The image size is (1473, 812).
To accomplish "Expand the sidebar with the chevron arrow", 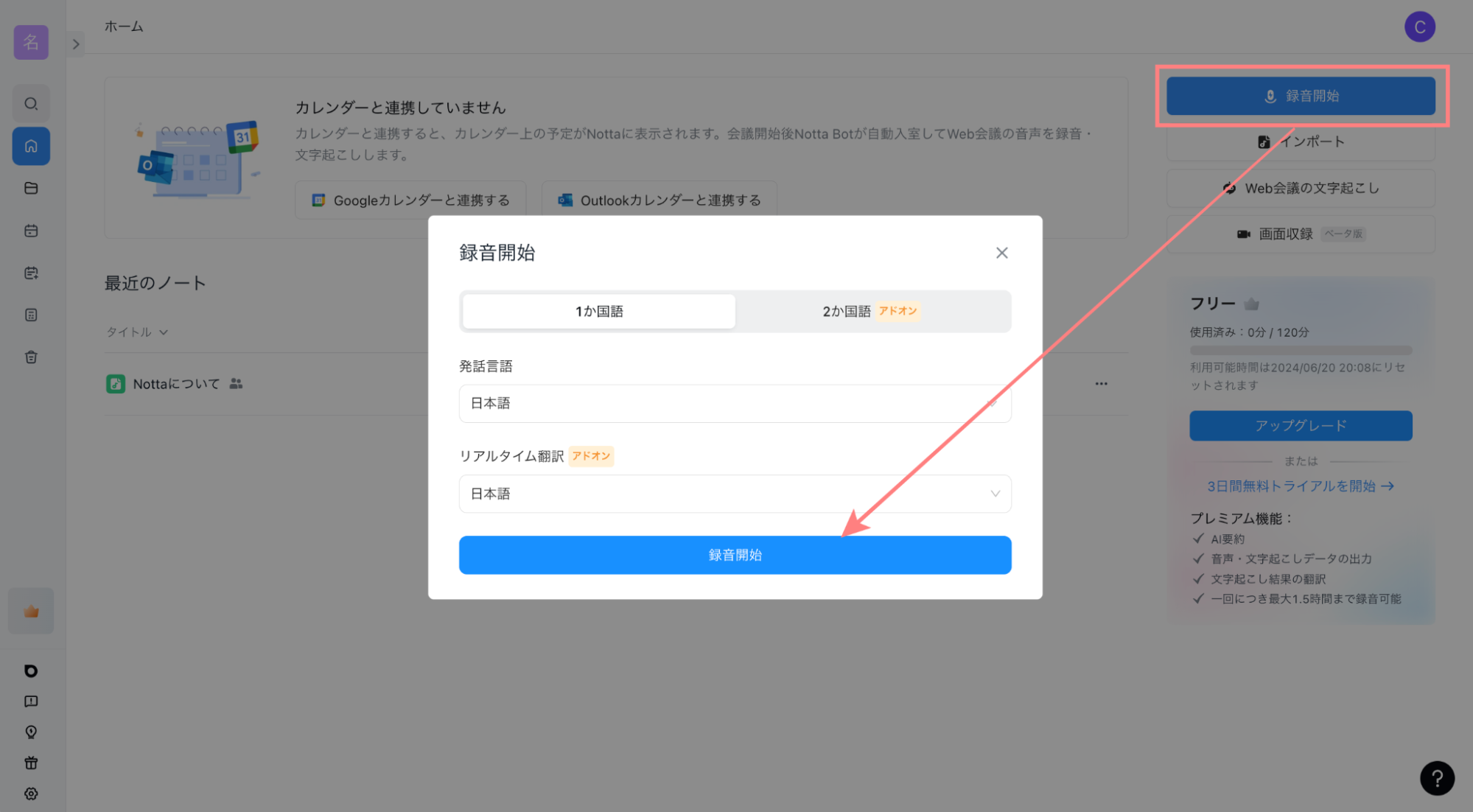I will coord(76,44).
